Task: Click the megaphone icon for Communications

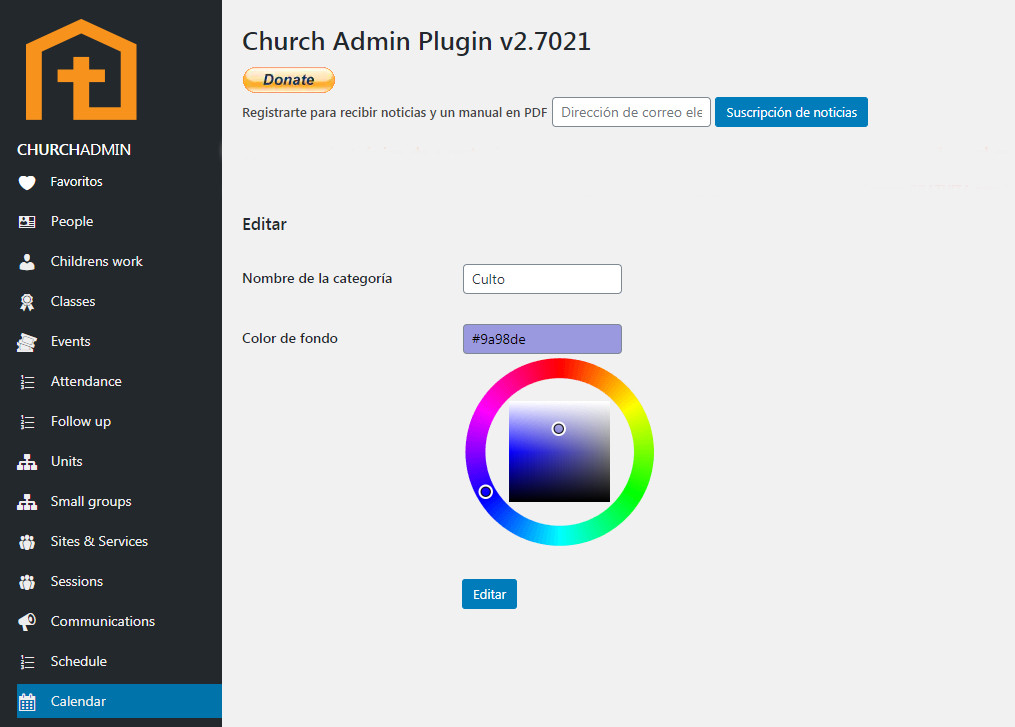Action: (x=28, y=622)
